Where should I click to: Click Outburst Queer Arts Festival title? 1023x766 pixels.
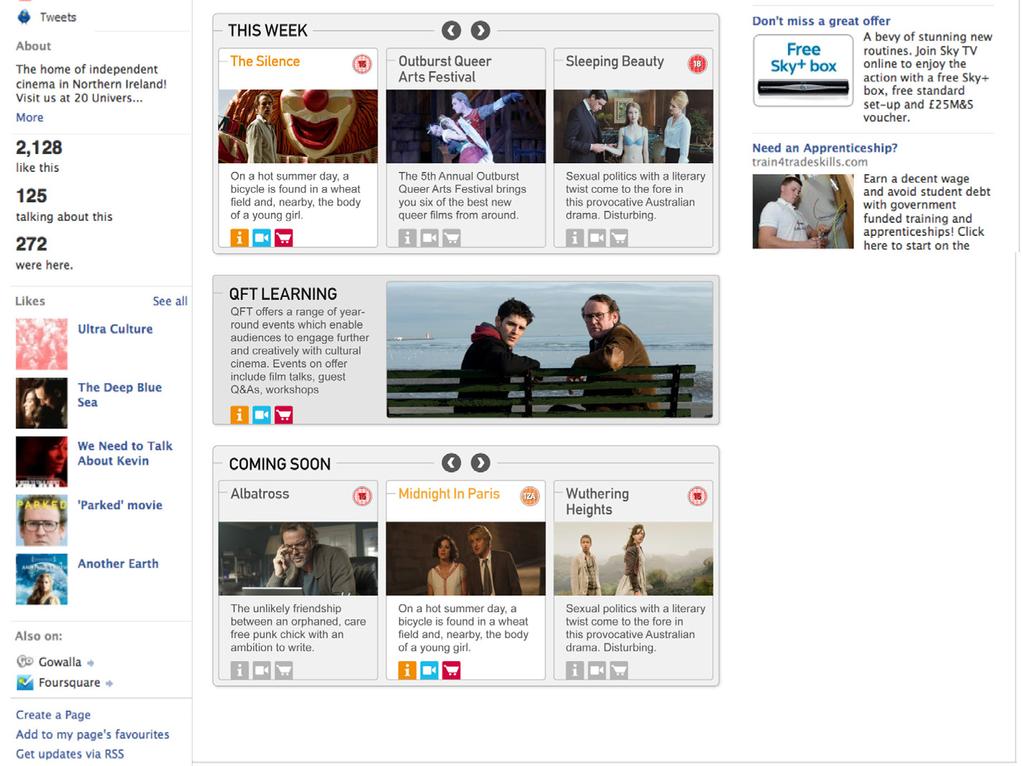[x=444, y=69]
